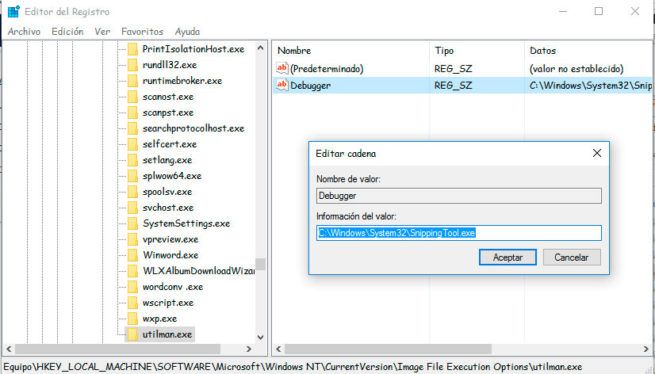Select the wscript.exe folder icon
655x374 pixels.
pyautogui.click(x=133, y=303)
